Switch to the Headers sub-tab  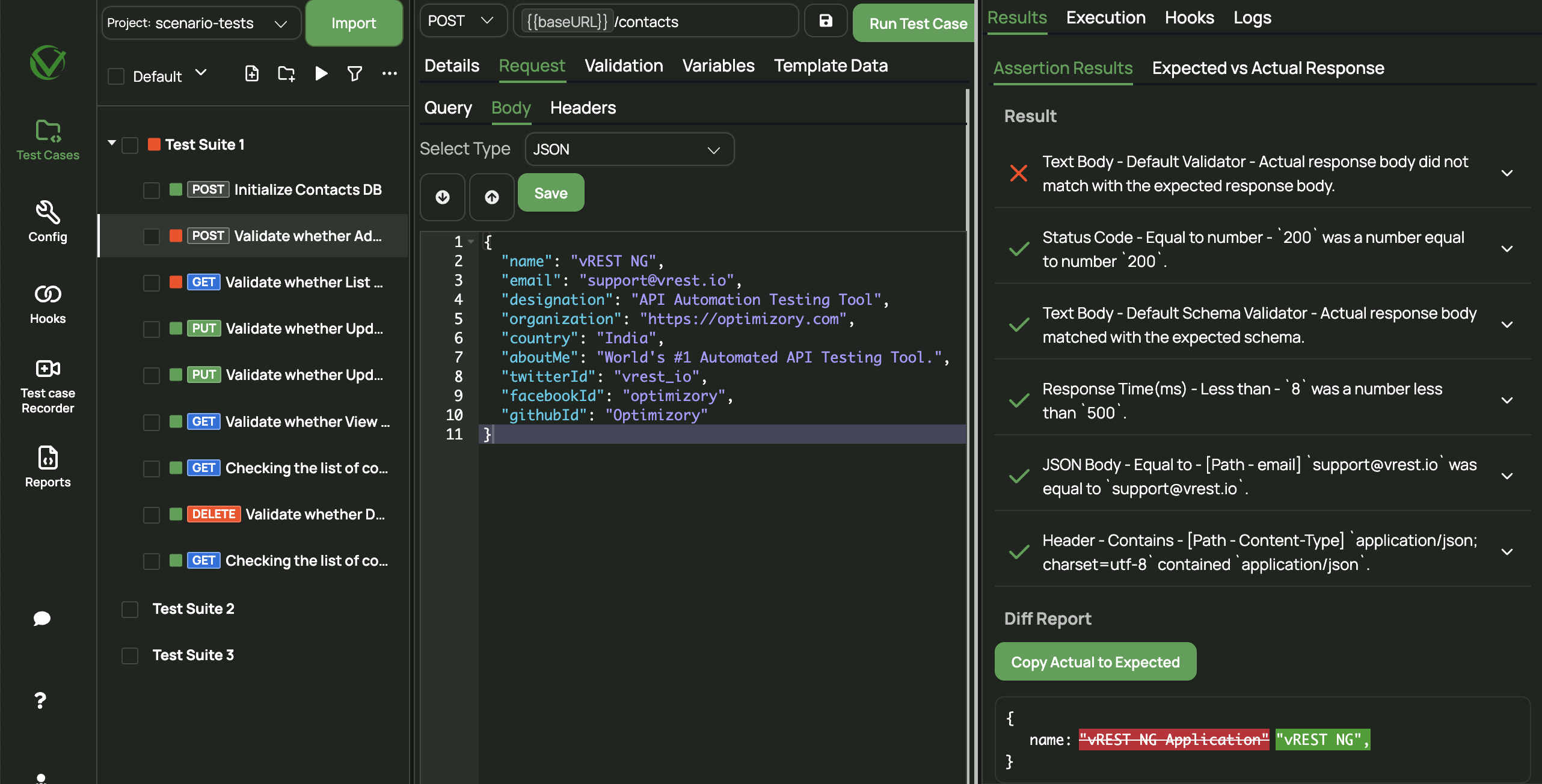(583, 108)
